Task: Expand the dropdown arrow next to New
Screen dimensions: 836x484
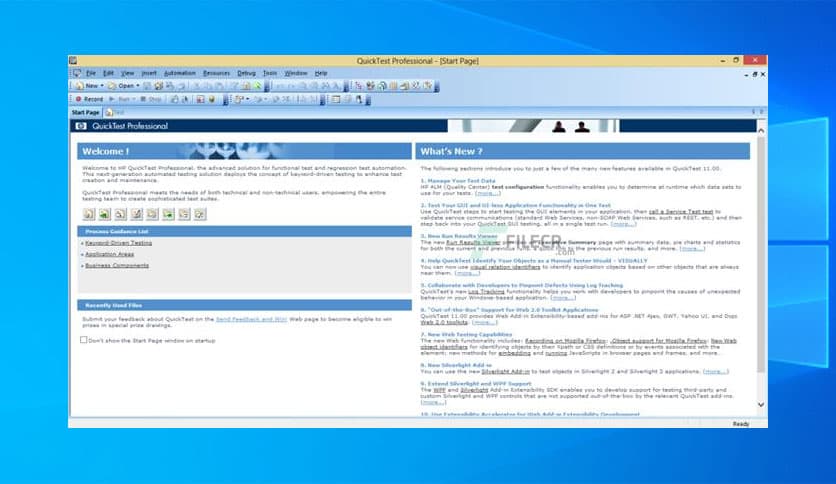Action: tap(102, 86)
